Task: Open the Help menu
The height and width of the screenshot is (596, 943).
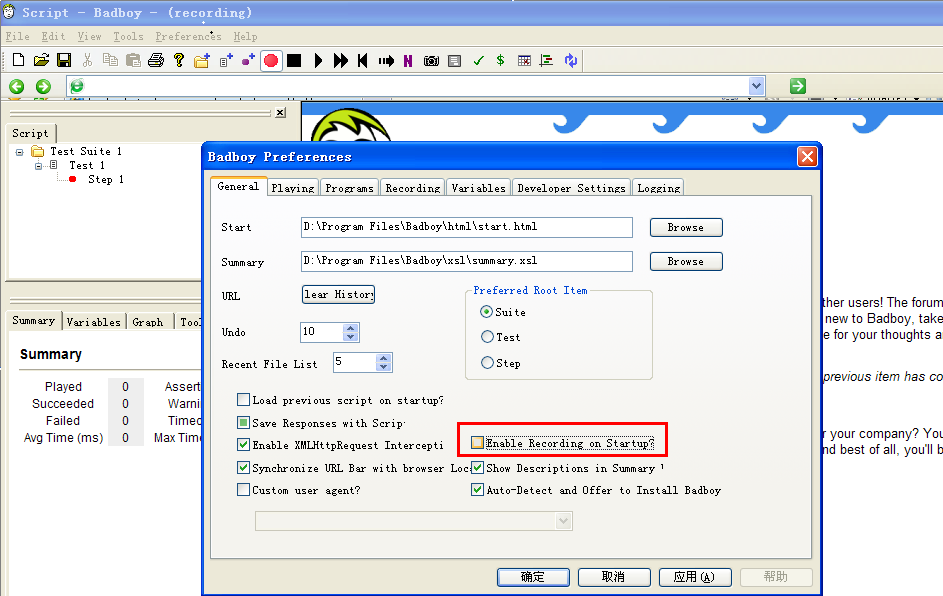Action: coord(245,37)
